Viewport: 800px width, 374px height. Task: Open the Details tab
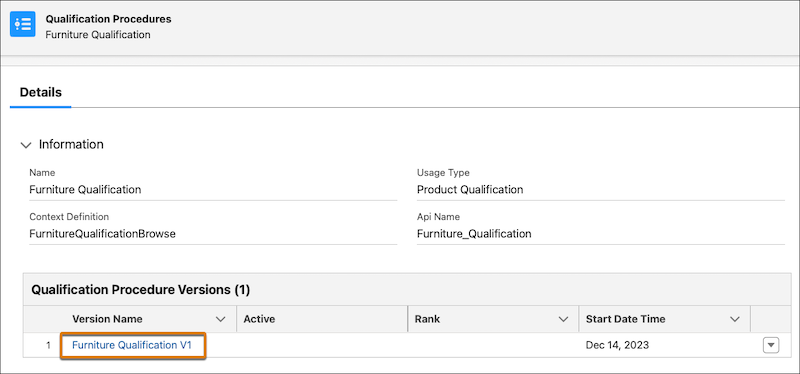coord(41,93)
